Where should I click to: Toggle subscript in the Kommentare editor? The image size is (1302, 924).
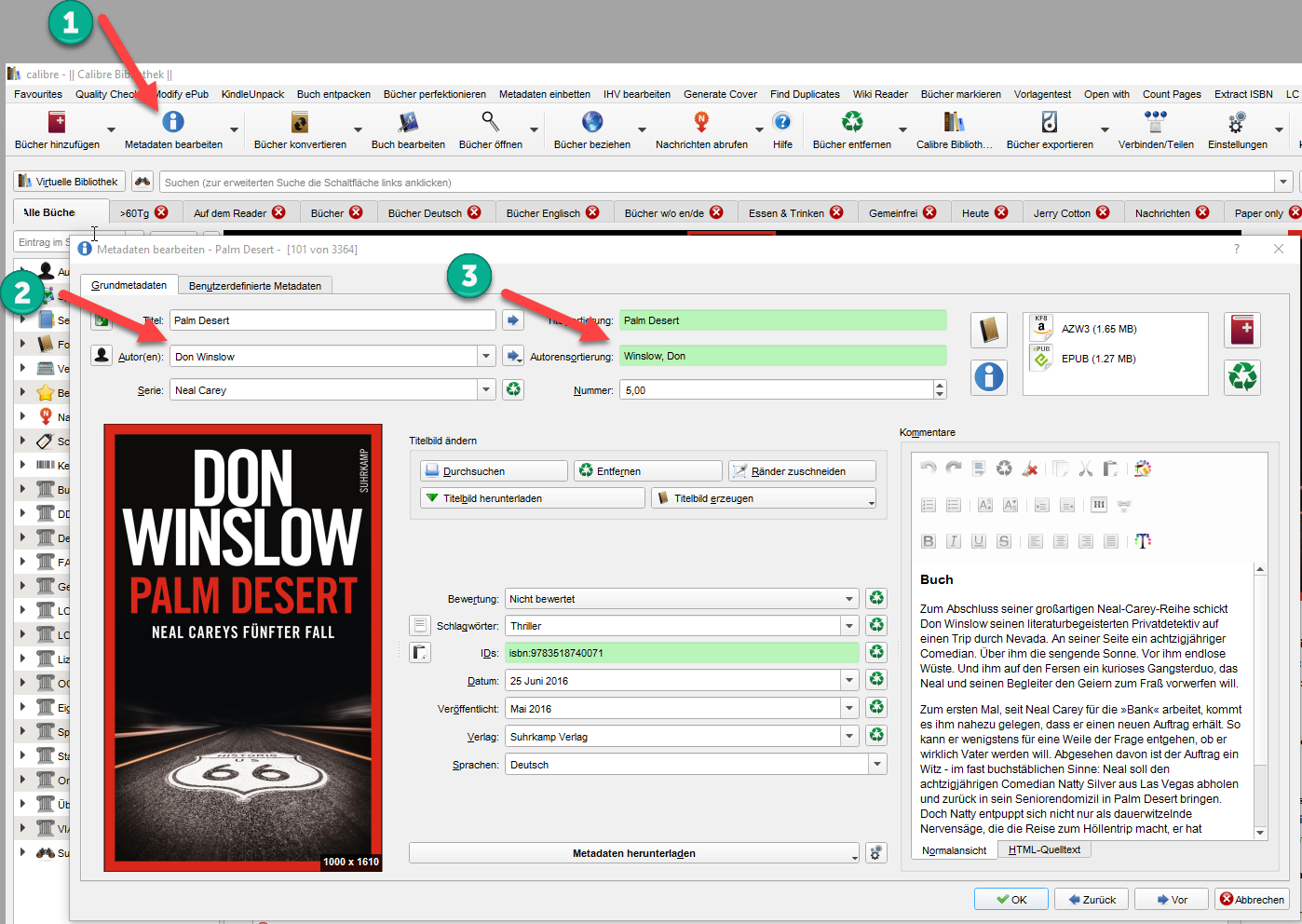(x=1010, y=505)
